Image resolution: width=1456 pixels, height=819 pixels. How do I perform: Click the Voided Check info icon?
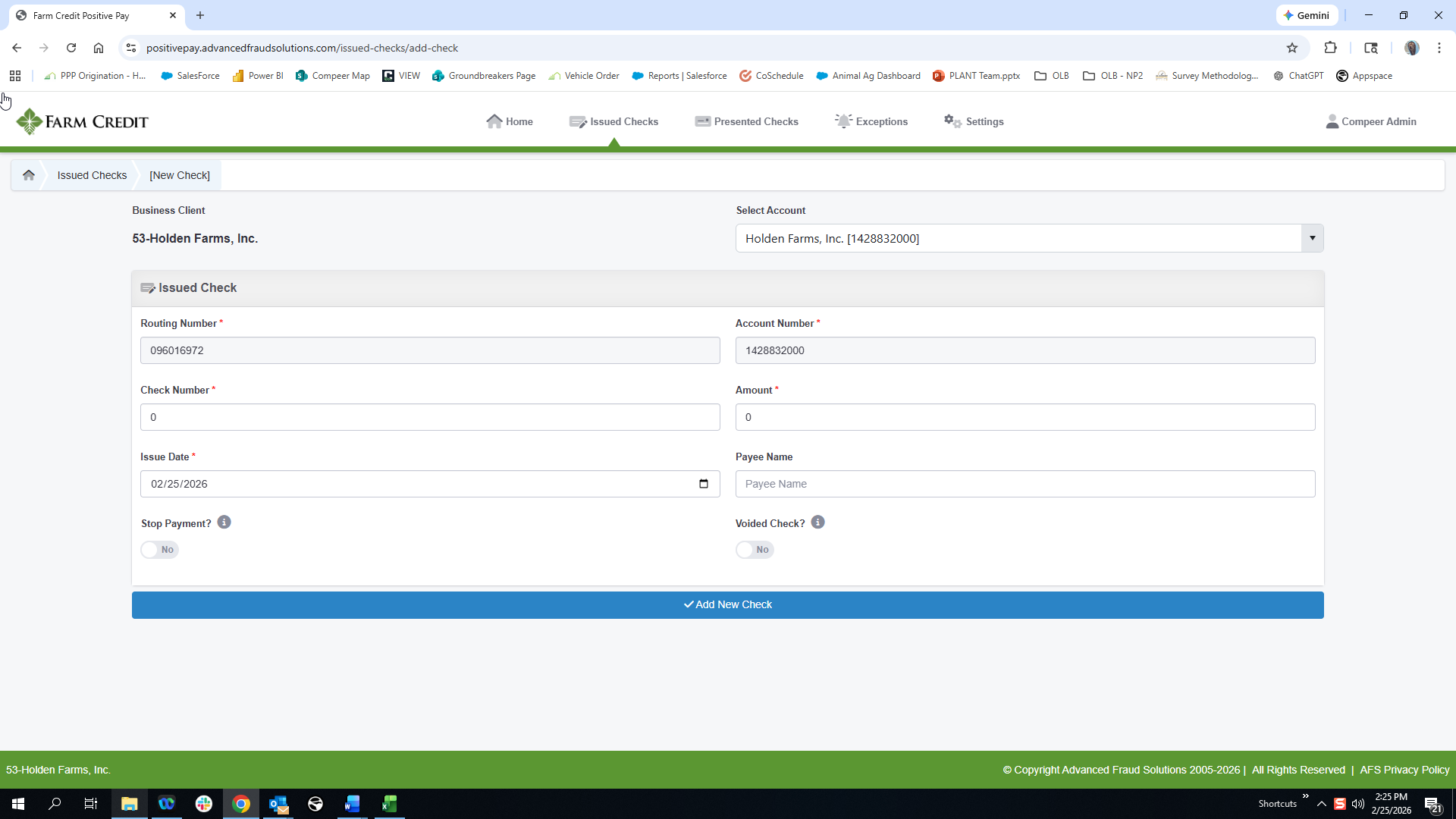[x=817, y=522]
